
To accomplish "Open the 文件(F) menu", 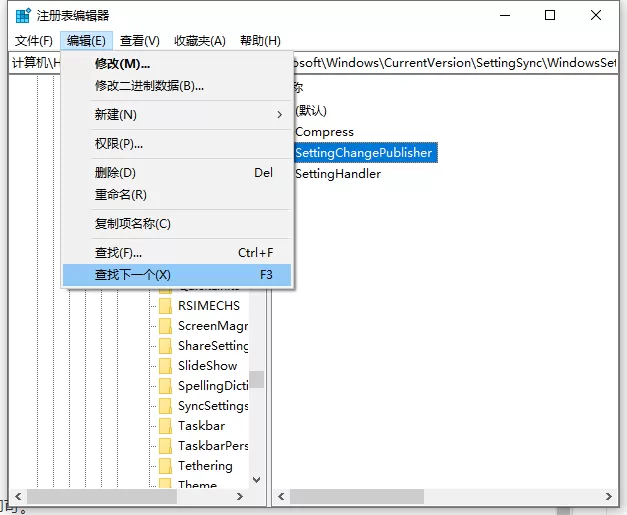I will 34,41.
